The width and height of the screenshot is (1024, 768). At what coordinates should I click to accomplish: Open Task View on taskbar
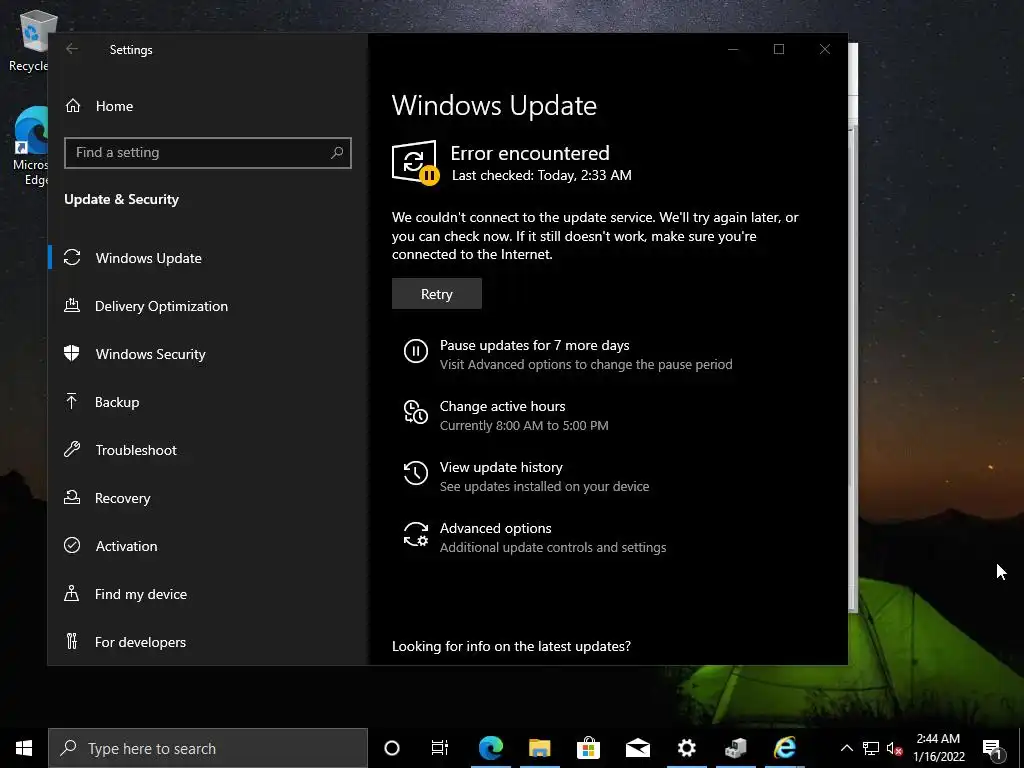[440, 748]
